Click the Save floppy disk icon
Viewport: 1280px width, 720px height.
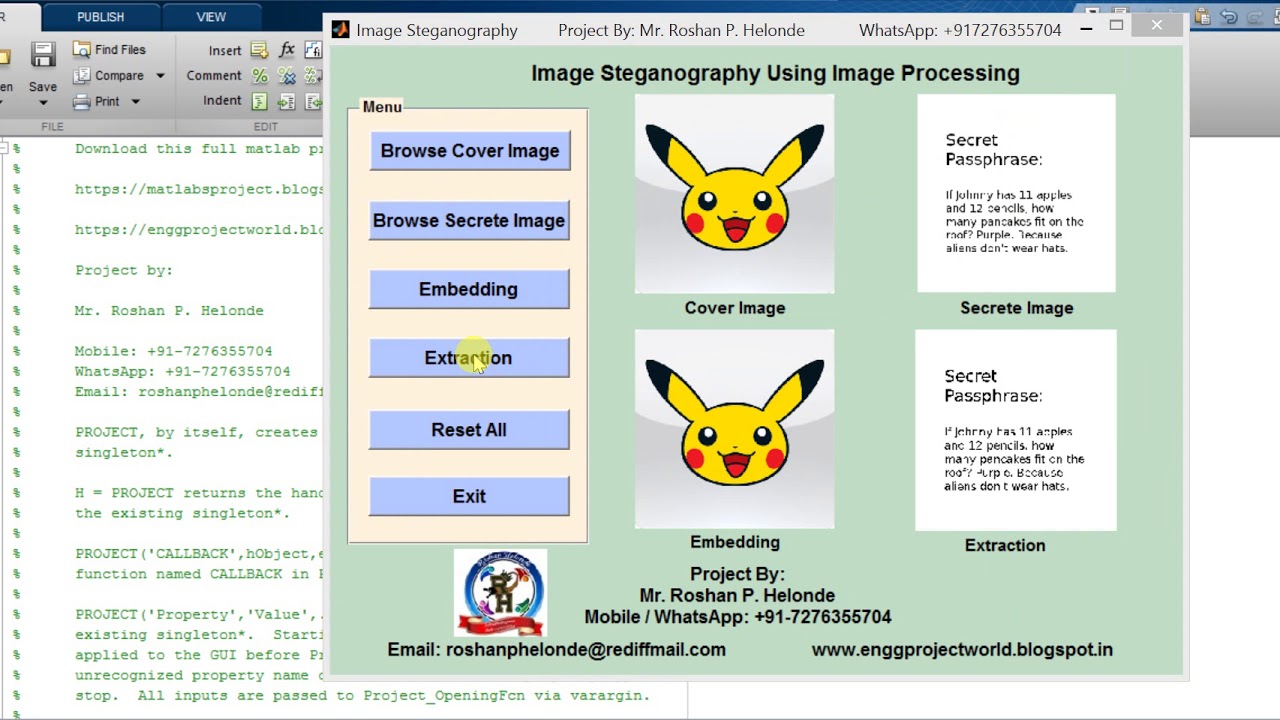pos(43,56)
